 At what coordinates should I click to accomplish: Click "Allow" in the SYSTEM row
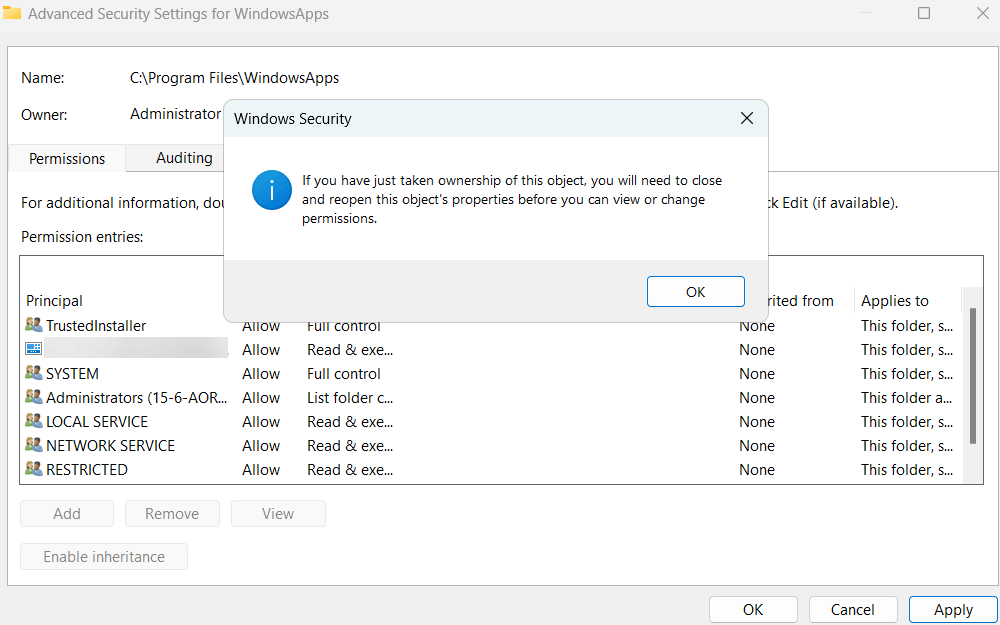click(x=261, y=373)
